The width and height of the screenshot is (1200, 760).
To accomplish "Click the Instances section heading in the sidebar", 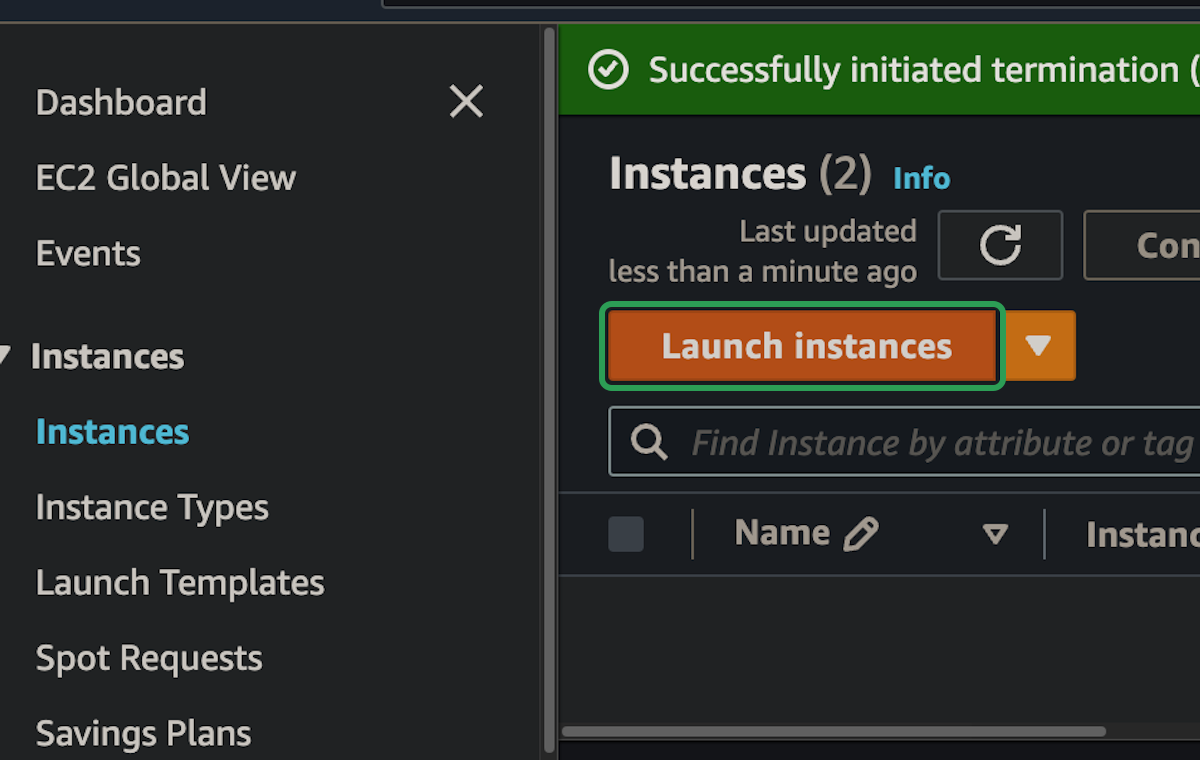I will click(x=107, y=356).
